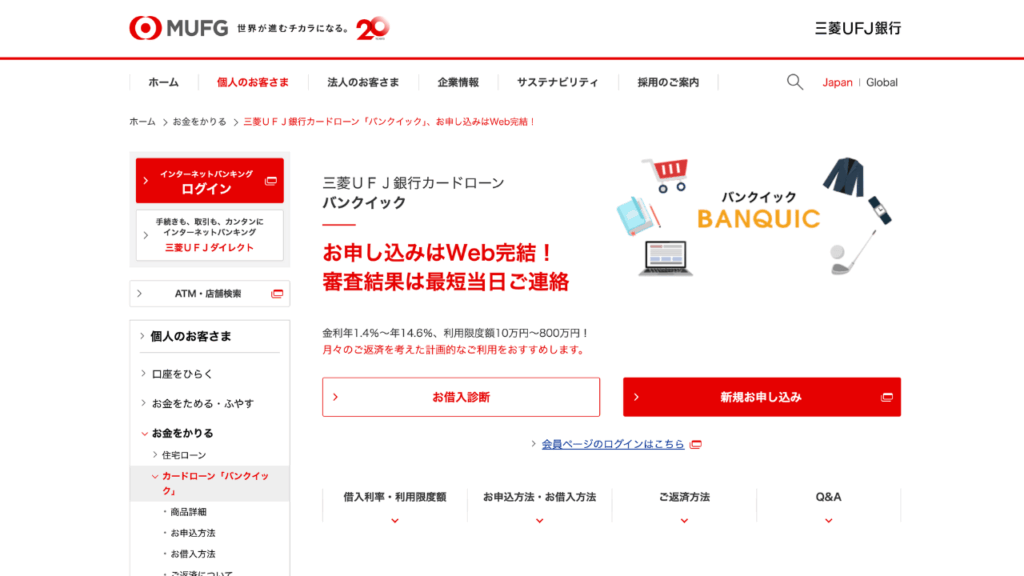Click the external window icon beside ATM・店舗検索

click(277, 294)
